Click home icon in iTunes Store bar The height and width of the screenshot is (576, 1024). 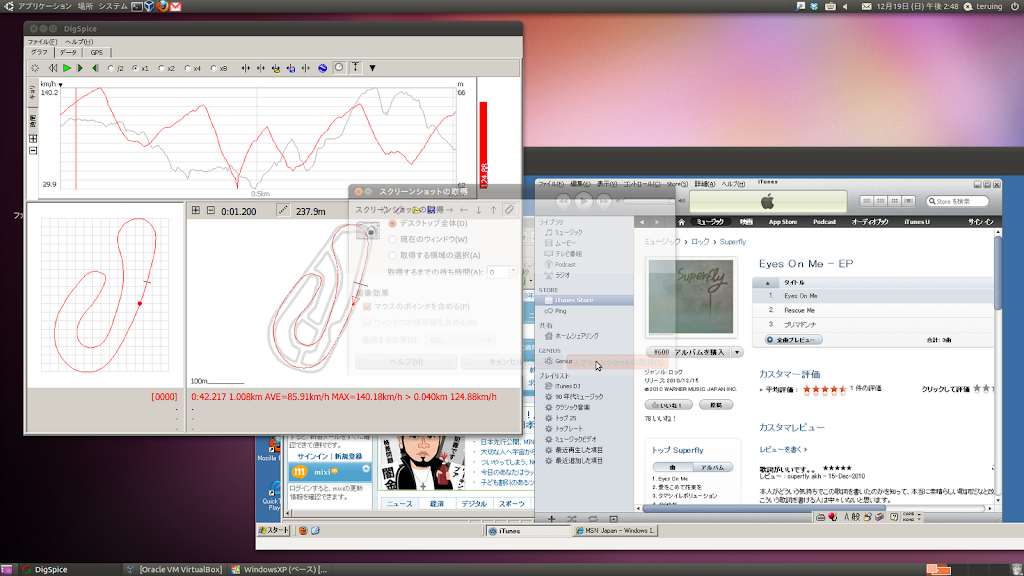(681, 222)
